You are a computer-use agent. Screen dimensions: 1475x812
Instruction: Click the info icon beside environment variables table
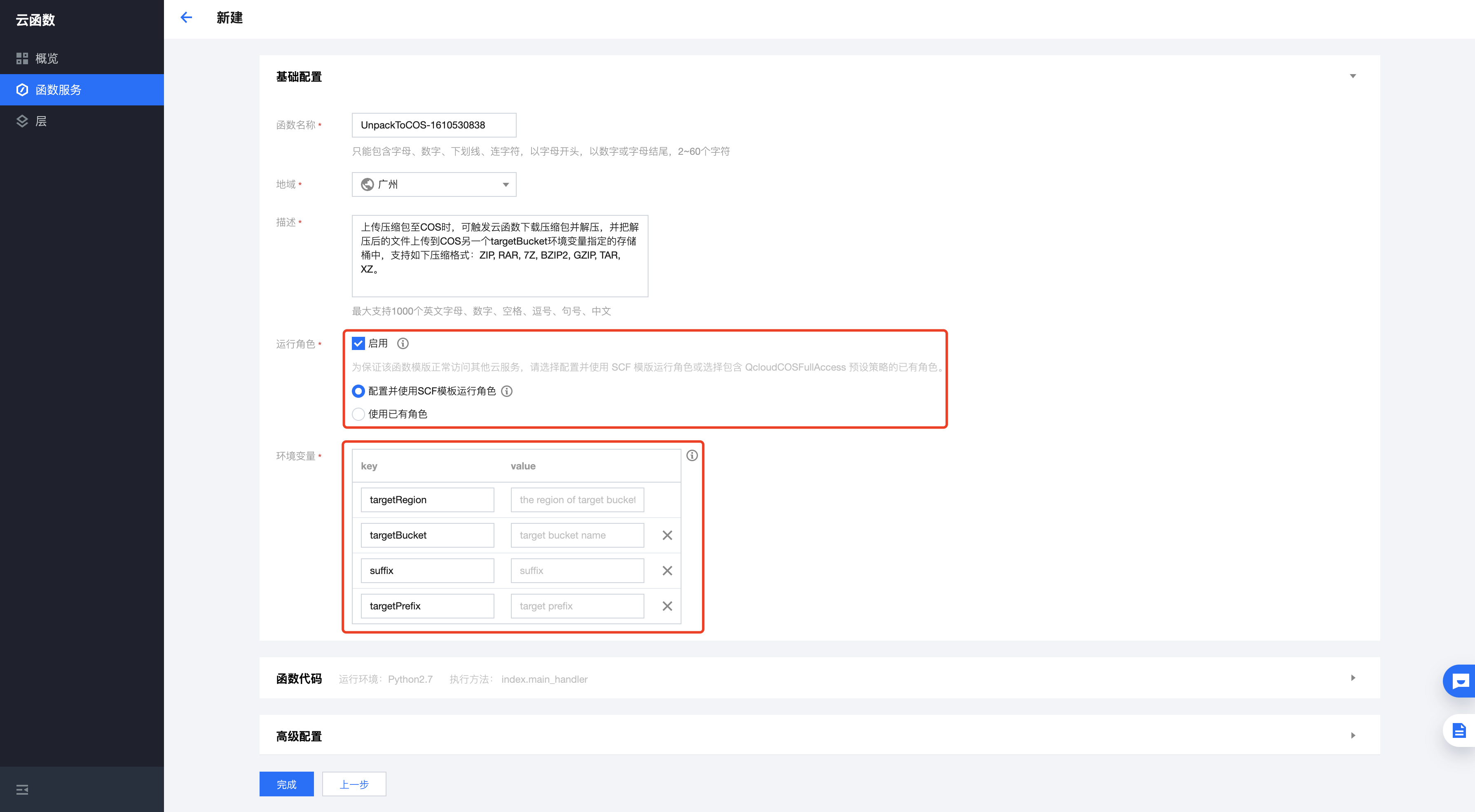(x=692, y=455)
